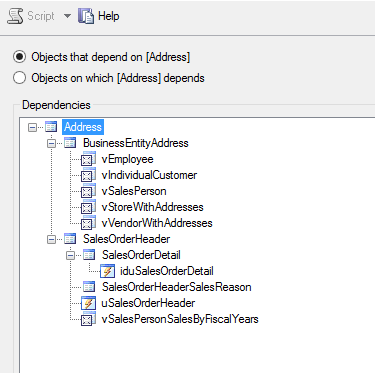
Task: Select vVendorWithAddresses in the tree
Action: pyautogui.click(x=157, y=223)
